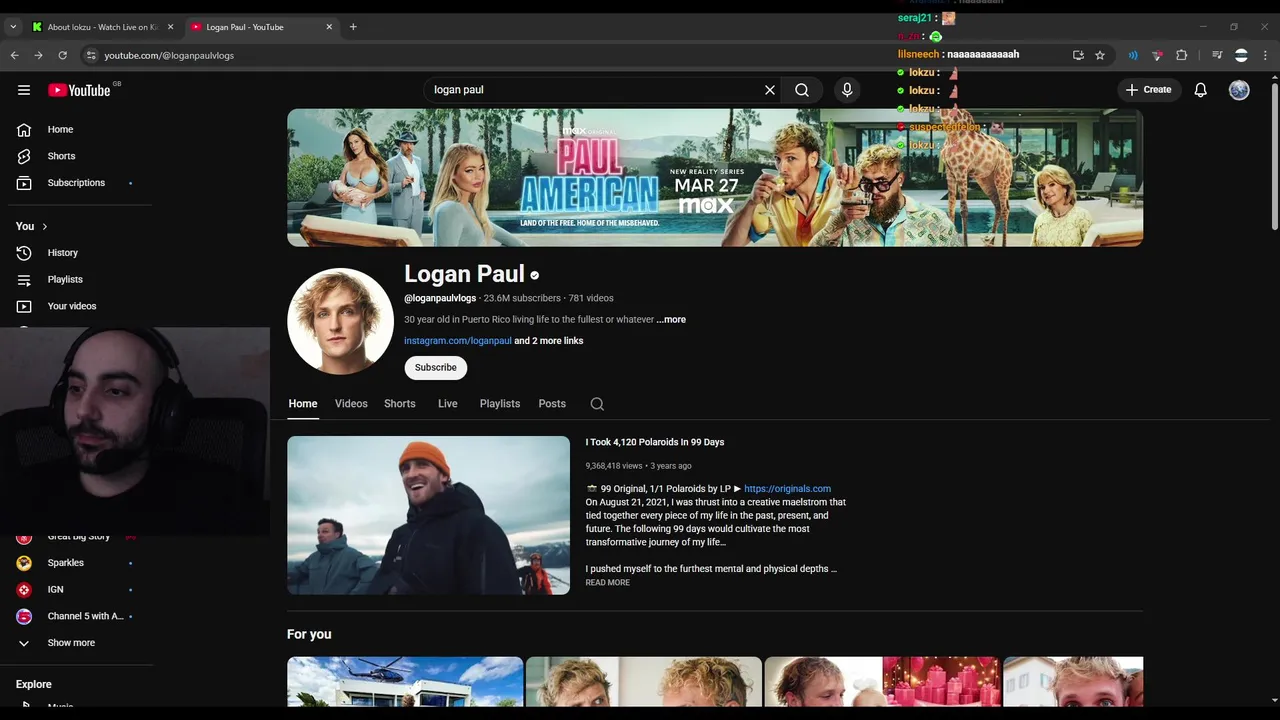
Task: Open Chrome profile avatar
Action: tap(1241, 55)
